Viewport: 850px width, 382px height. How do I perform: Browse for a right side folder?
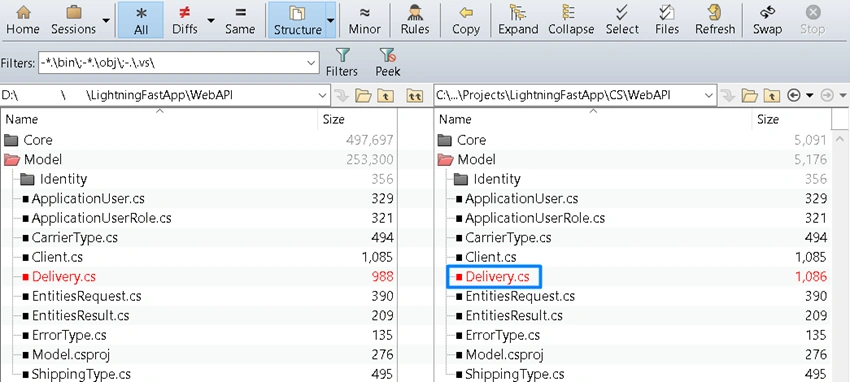[x=749, y=96]
